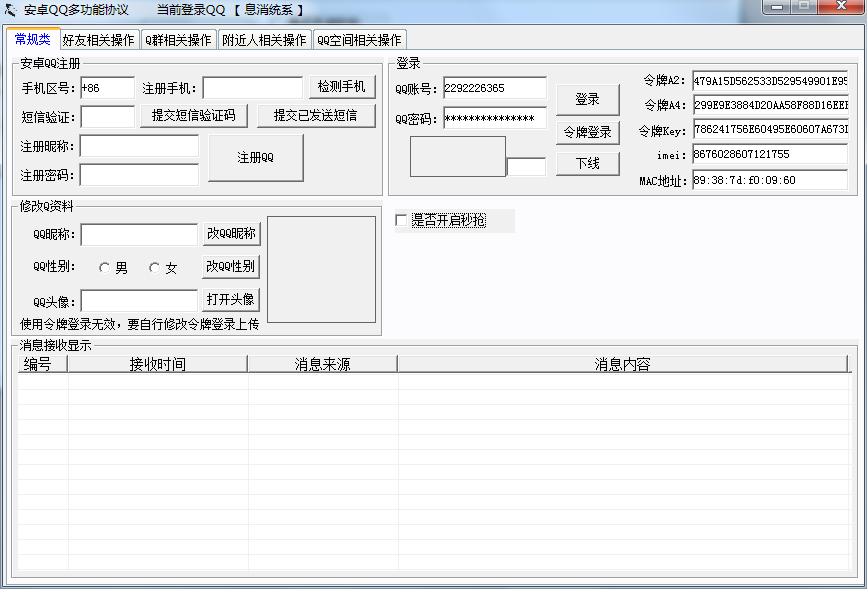Open the Q群相关操作 tab
This screenshot has width=867, height=589.
(179, 40)
